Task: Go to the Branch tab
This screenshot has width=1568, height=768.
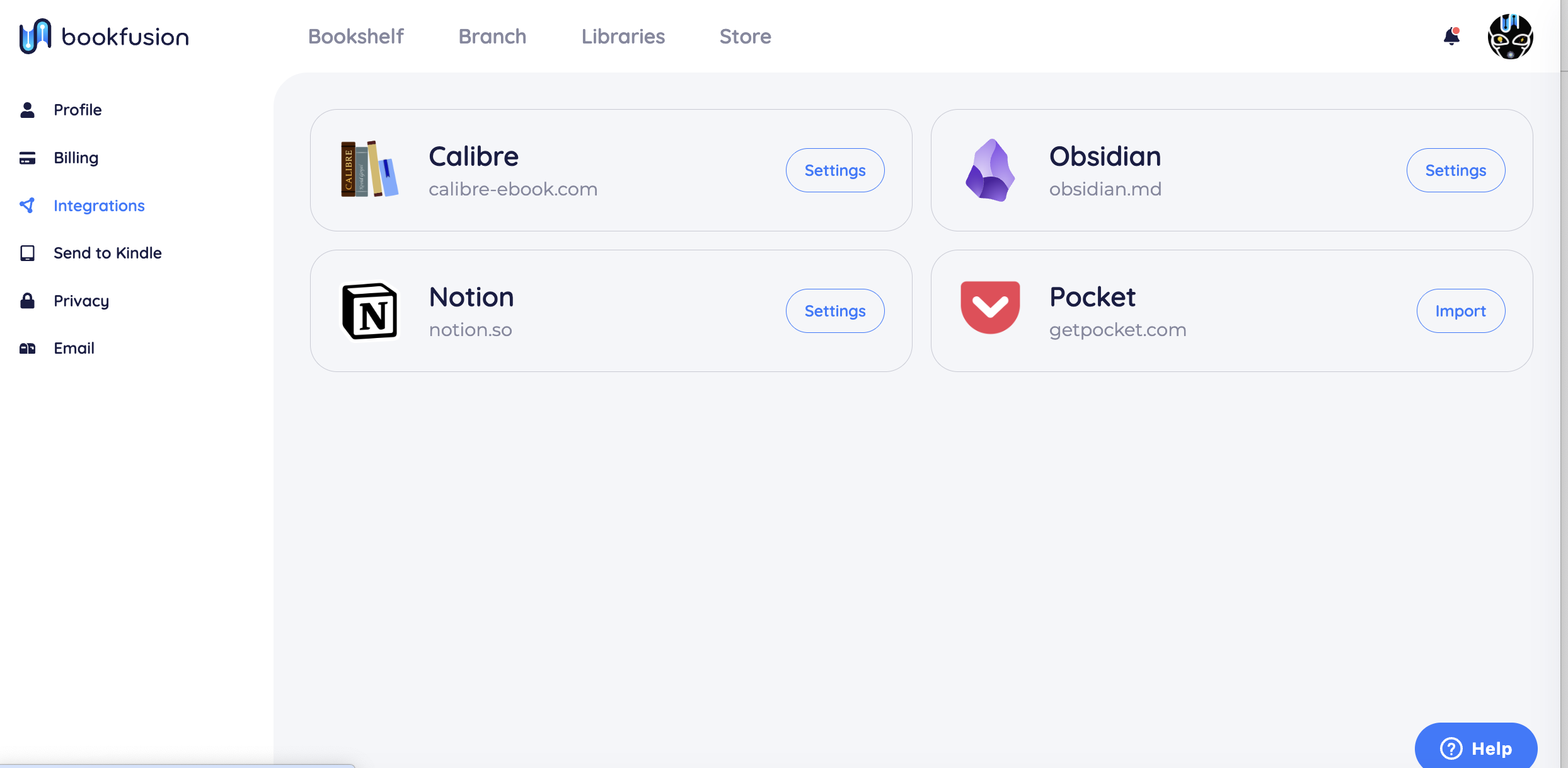Action: point(492,37)
